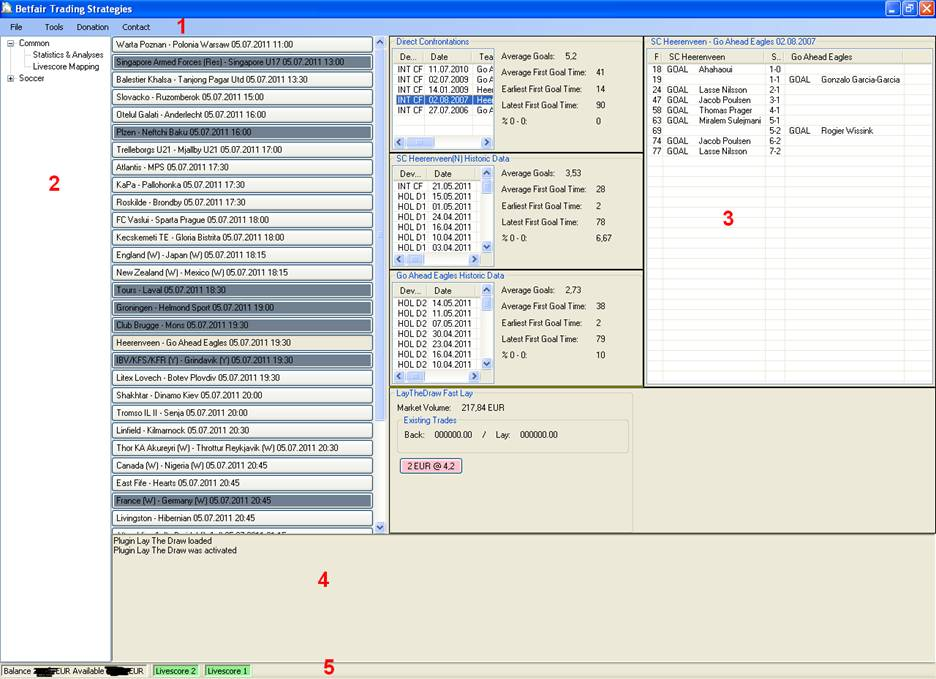The width and height of the screenshot is (936, 679).
Task: Select Direct Confrontations row dated 11.07.2010
Action: pos(444,69)
